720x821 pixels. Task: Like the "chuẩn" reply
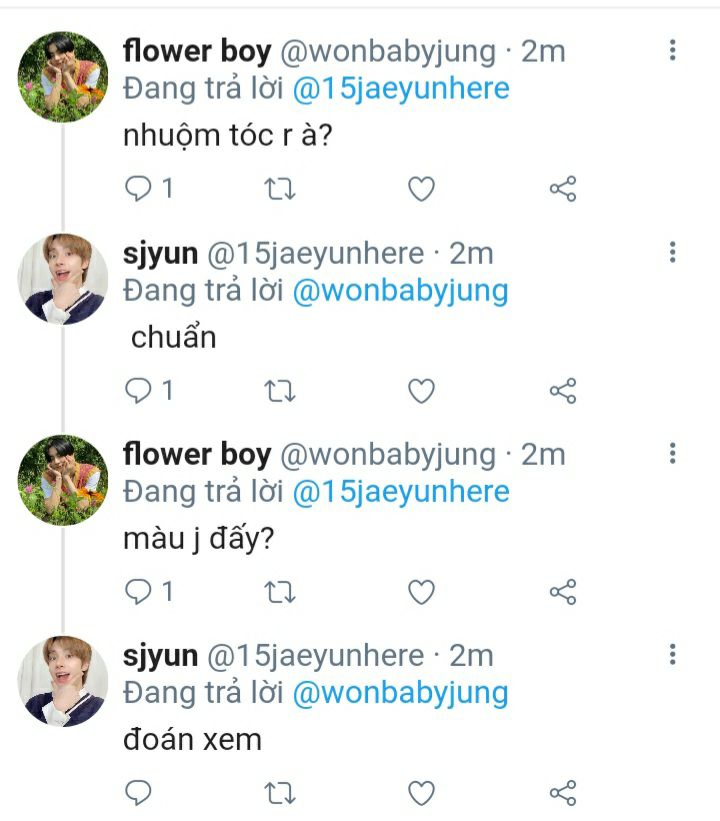[422, 391]
